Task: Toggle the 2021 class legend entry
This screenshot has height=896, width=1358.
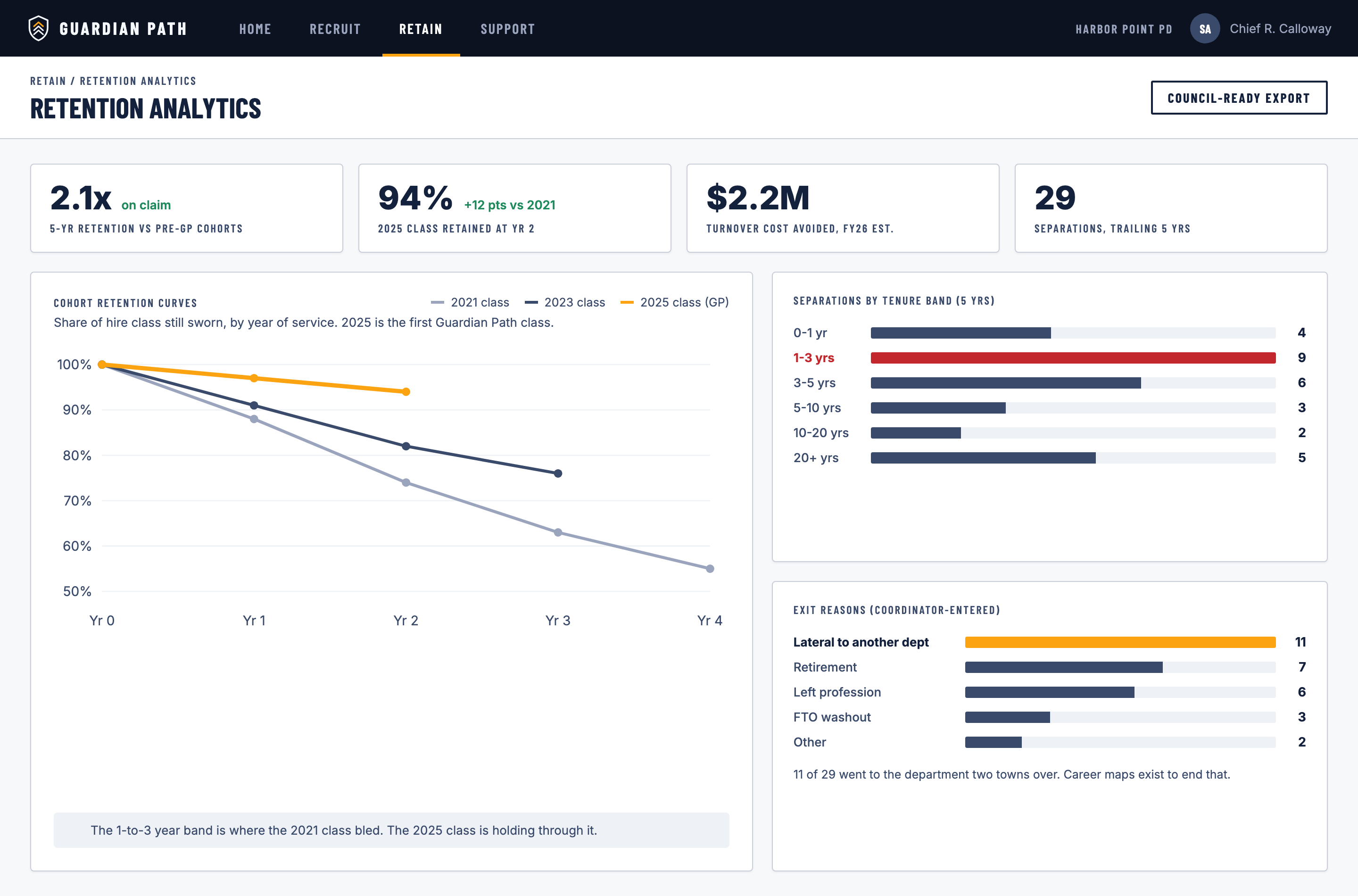Action: coord(470,302)
